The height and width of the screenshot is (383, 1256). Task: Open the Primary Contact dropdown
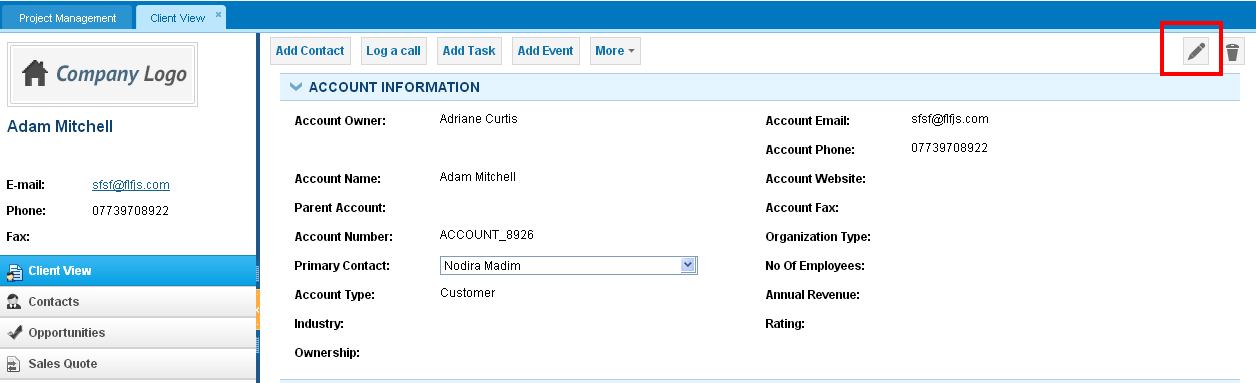coord(688,265)
